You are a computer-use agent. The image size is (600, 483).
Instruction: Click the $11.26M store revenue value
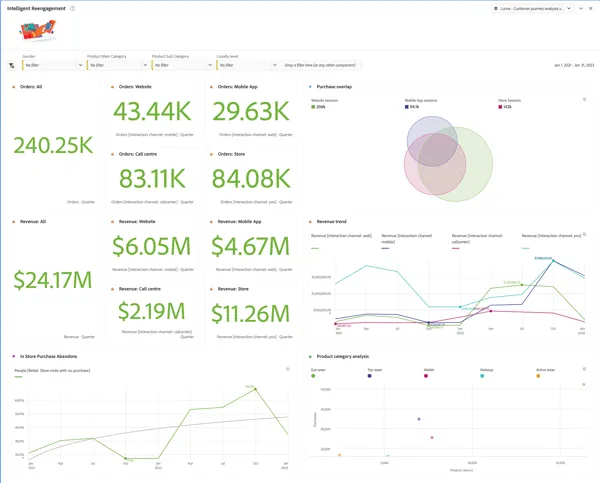point(251,313)
